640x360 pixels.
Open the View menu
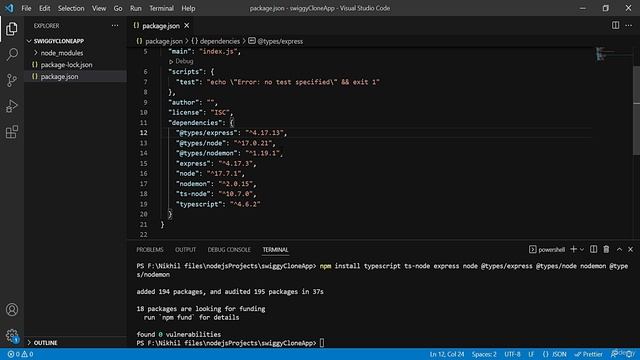pyautogui.click(x=99, y=8)
